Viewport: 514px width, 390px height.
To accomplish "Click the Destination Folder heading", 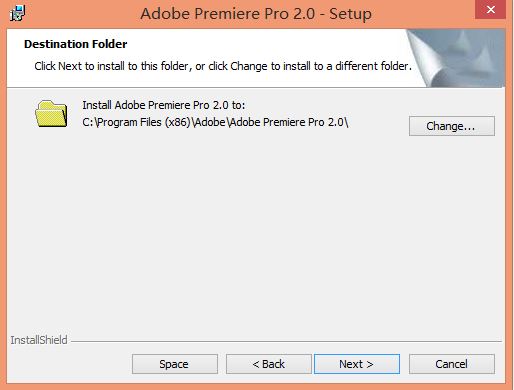I will tap(76, 44).
